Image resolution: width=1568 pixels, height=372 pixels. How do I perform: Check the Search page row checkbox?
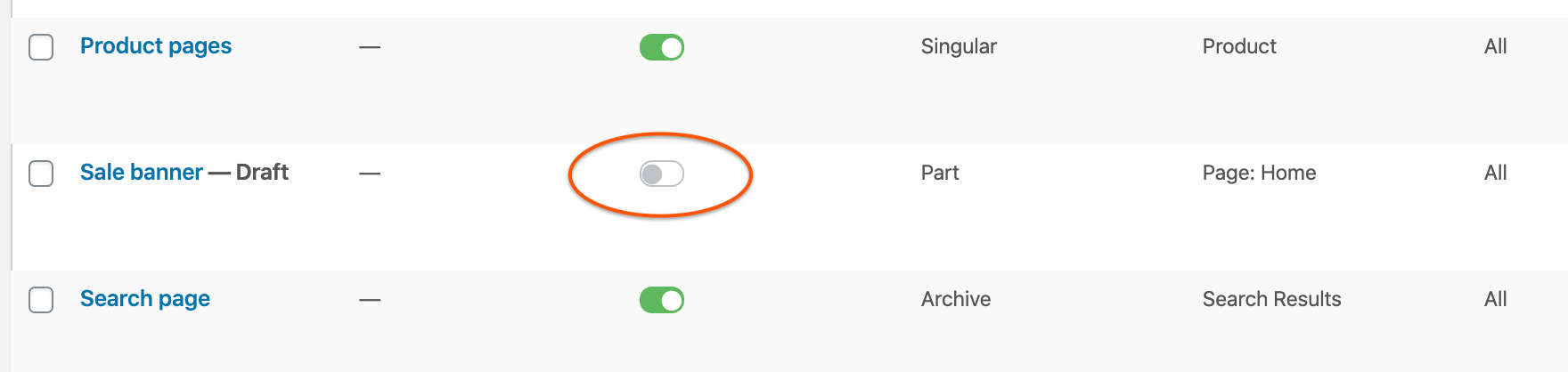coord(41,300)
